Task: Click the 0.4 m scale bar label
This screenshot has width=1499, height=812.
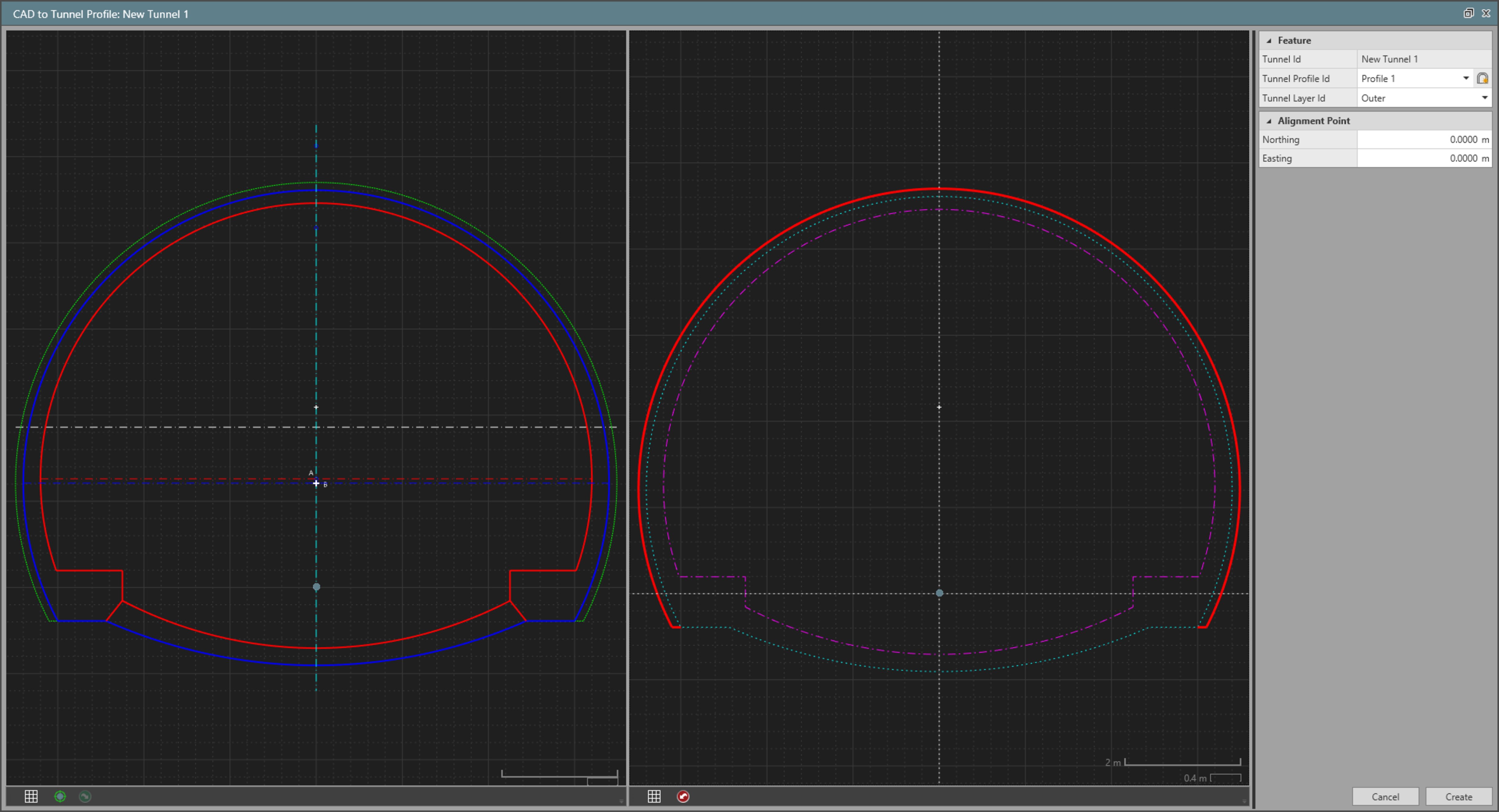Action: tap(1195, 778)
